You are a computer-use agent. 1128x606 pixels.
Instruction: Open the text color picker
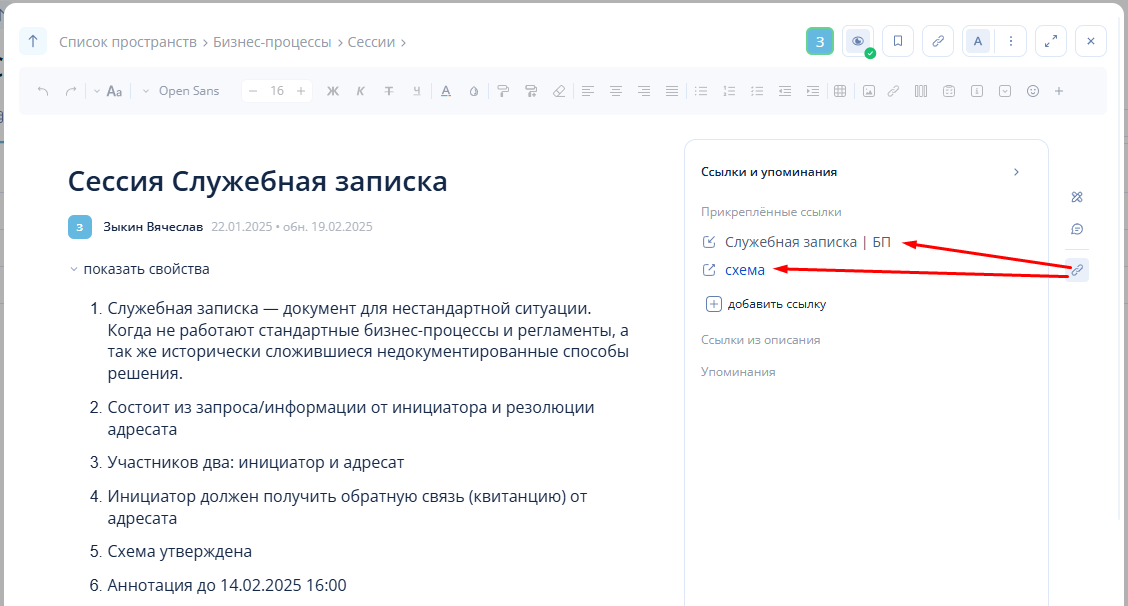pos(446,91)
